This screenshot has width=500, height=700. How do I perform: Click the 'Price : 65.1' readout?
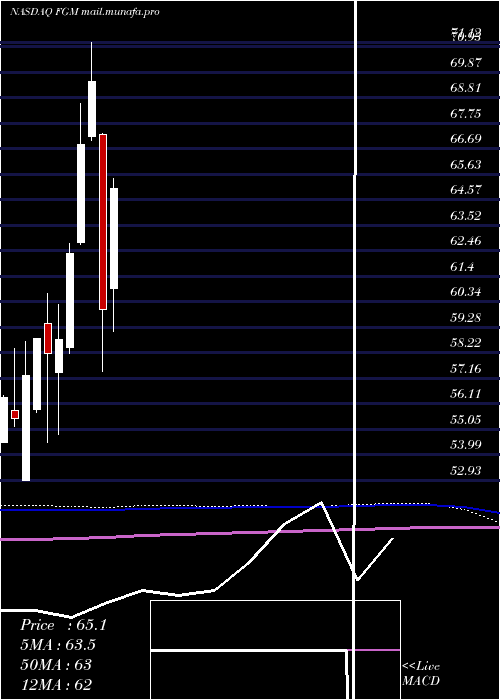tap(63, 625)
